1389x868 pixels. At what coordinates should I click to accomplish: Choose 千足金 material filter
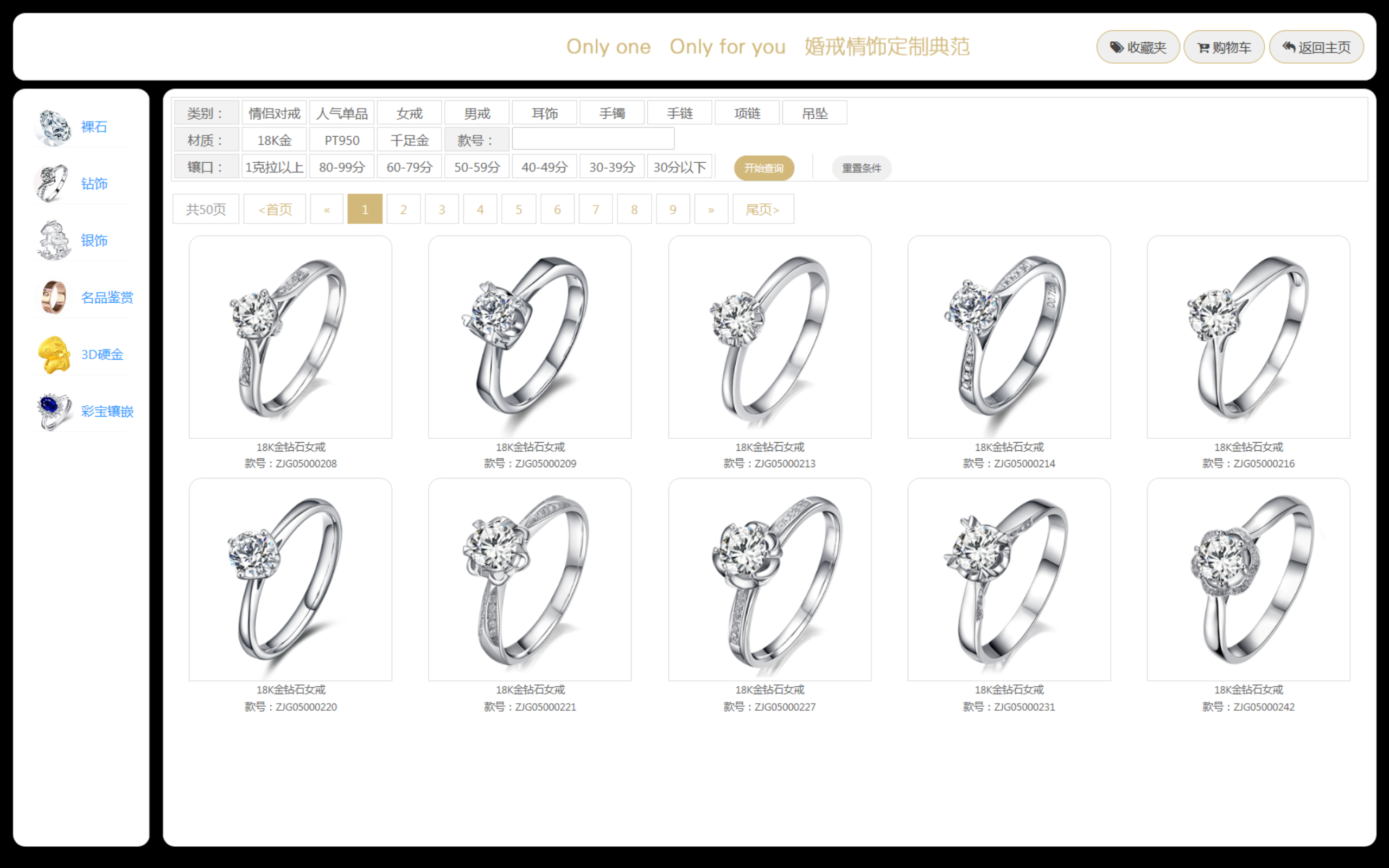point(409,140)
